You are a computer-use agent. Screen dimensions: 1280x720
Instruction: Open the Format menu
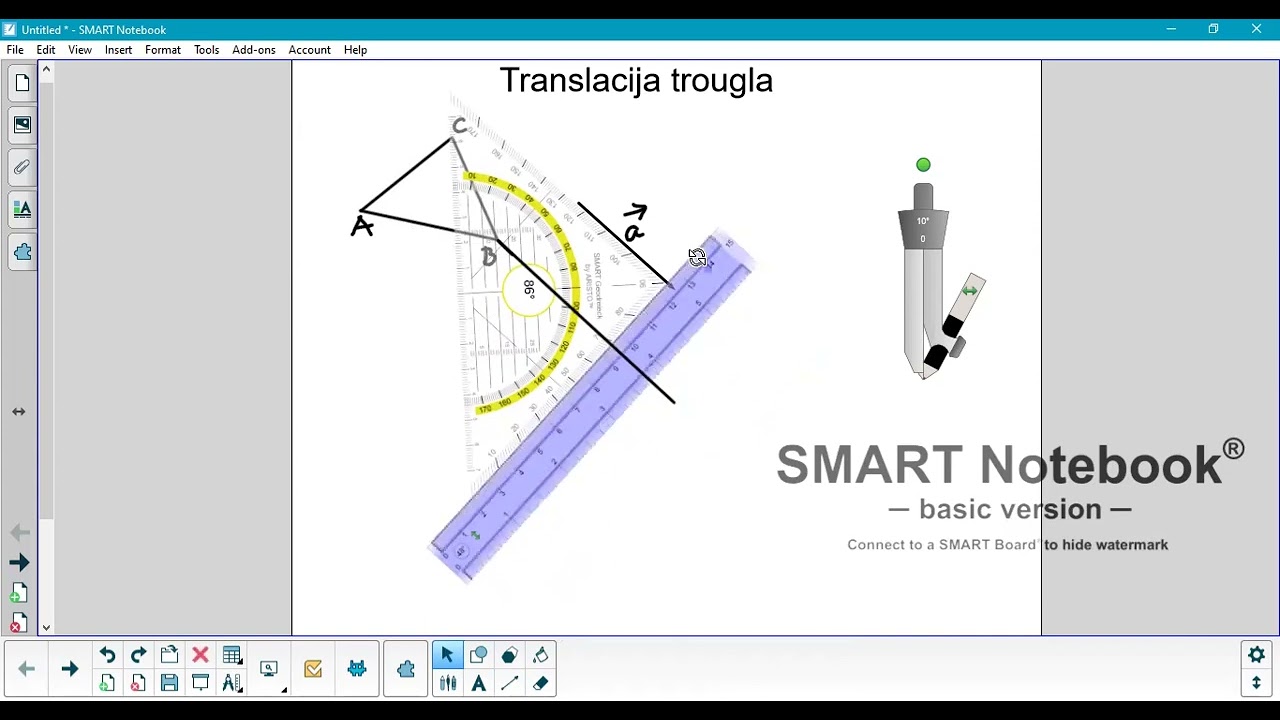coord(162,50)
